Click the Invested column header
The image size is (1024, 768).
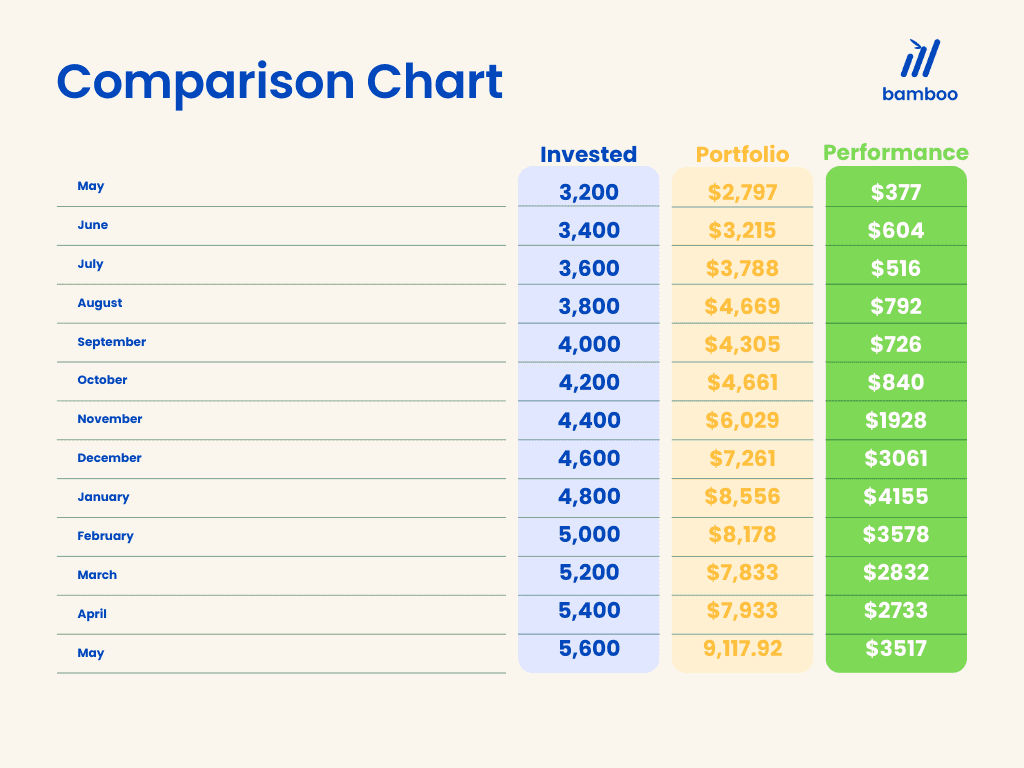point(588,154)
